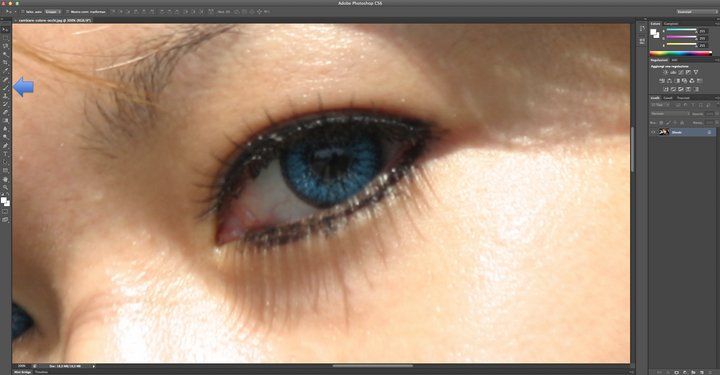Click the Sfondo layer thumbnail
The image size is (720, 375).
(664, 132)
